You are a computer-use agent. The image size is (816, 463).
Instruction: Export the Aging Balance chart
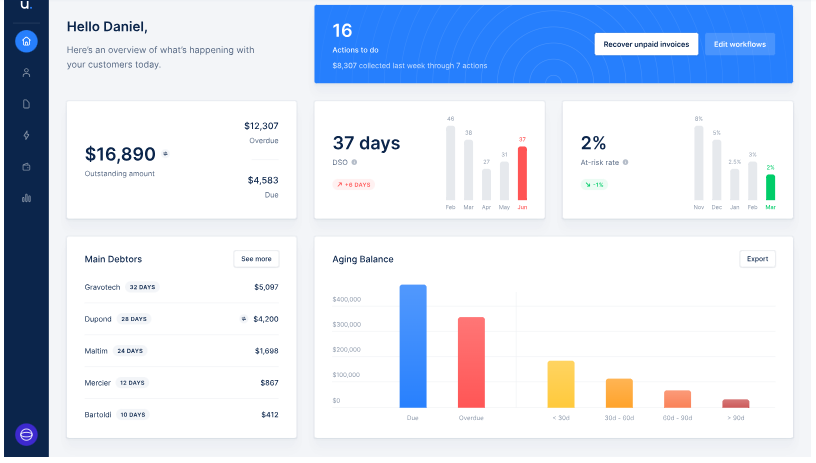tap(757, 259)
